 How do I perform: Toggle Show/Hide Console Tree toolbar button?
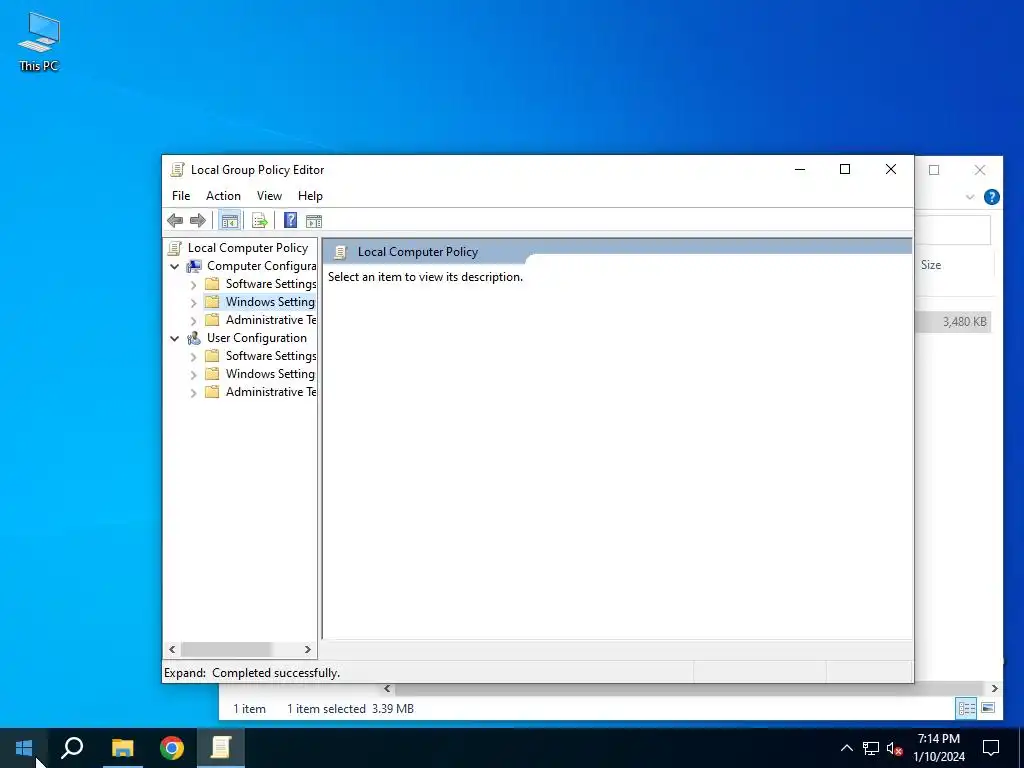click(229, 221)
